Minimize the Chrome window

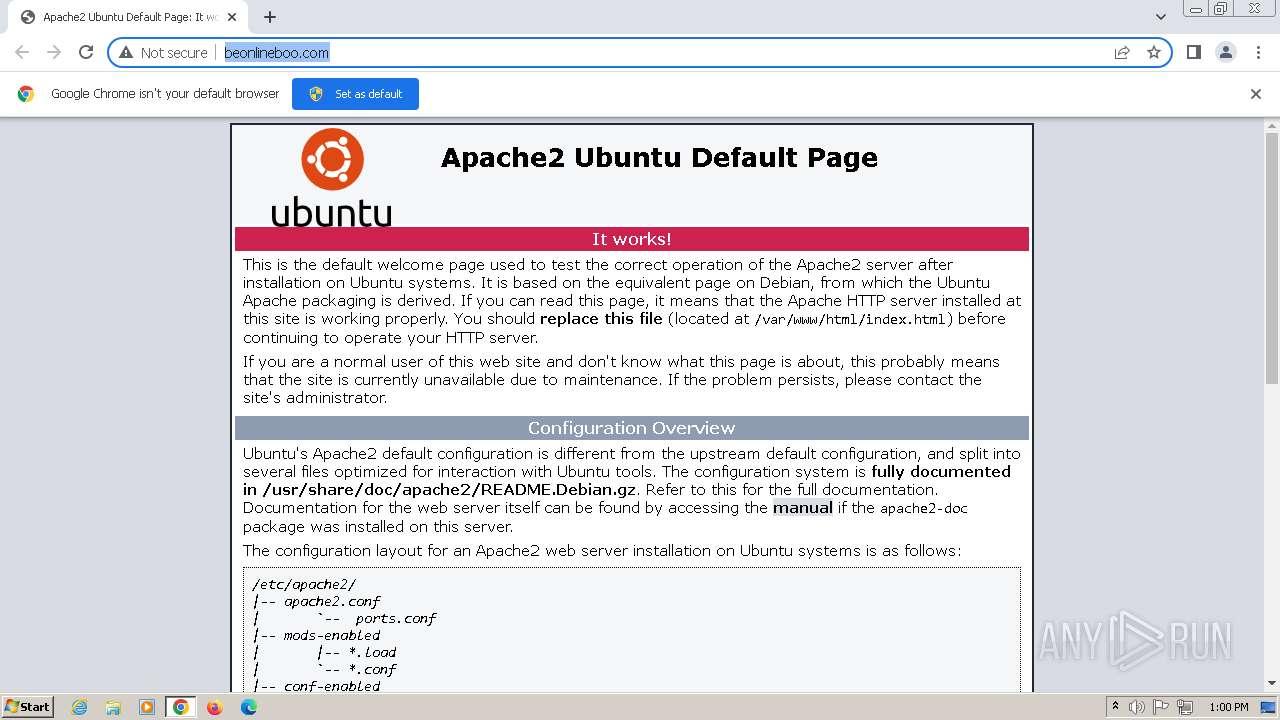pyautogui.click(x=1195, y=9)
